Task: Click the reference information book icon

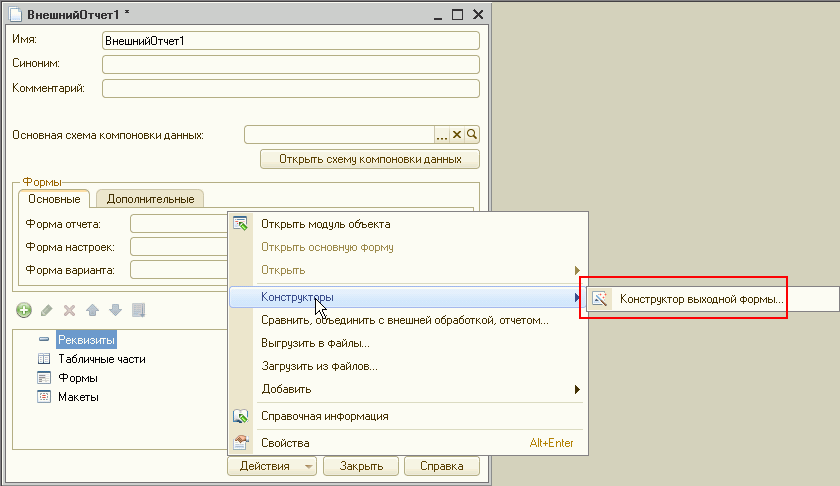Action: 241,416
